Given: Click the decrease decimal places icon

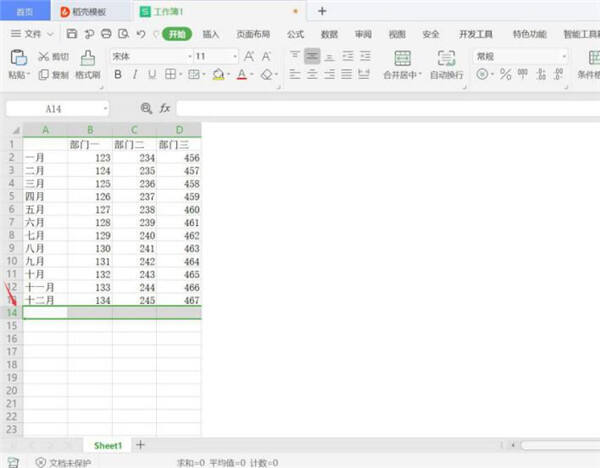Looking at the screenshot, I should pos(559,74).
